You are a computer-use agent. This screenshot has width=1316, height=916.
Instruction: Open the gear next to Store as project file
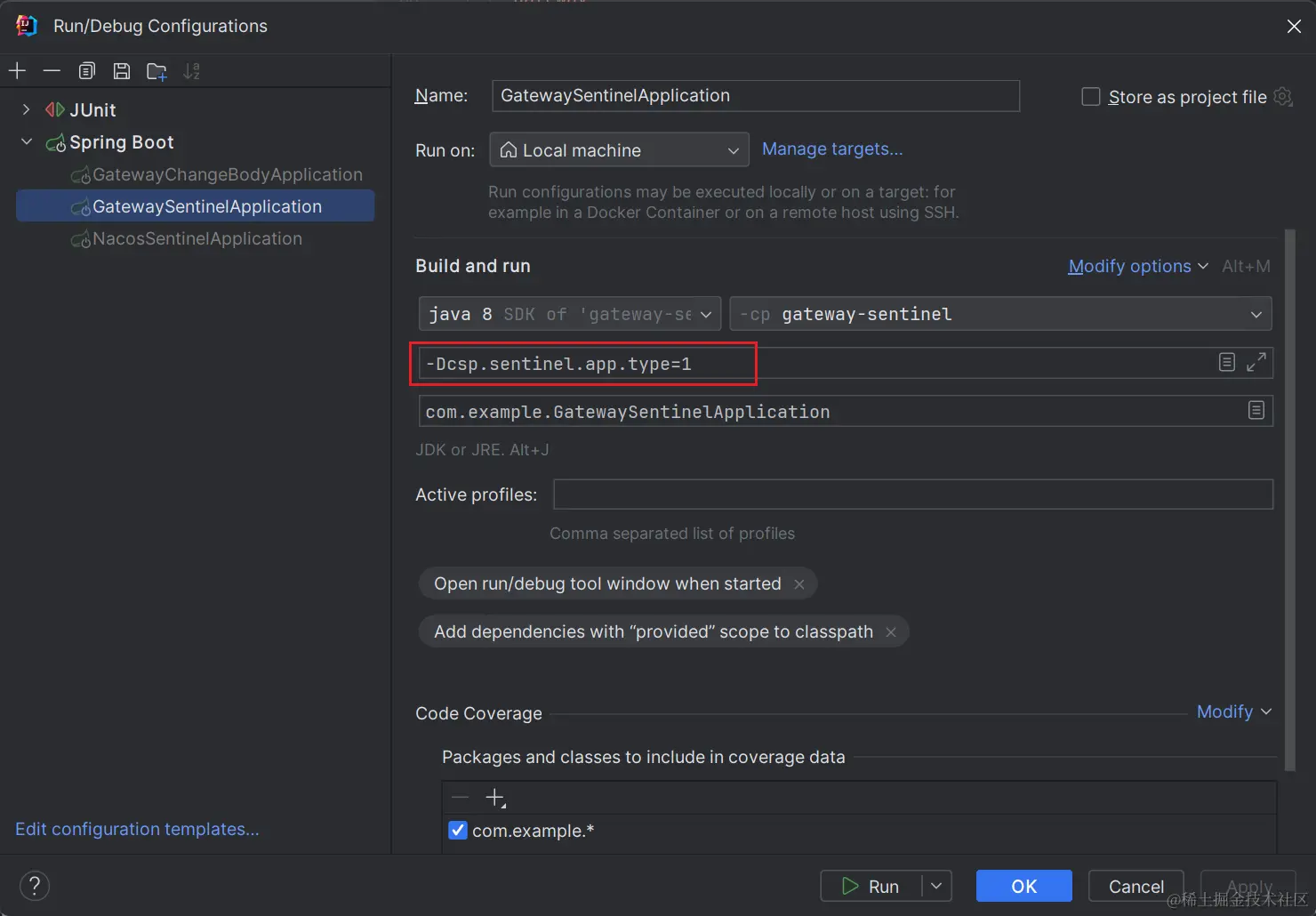(1282, 96)
